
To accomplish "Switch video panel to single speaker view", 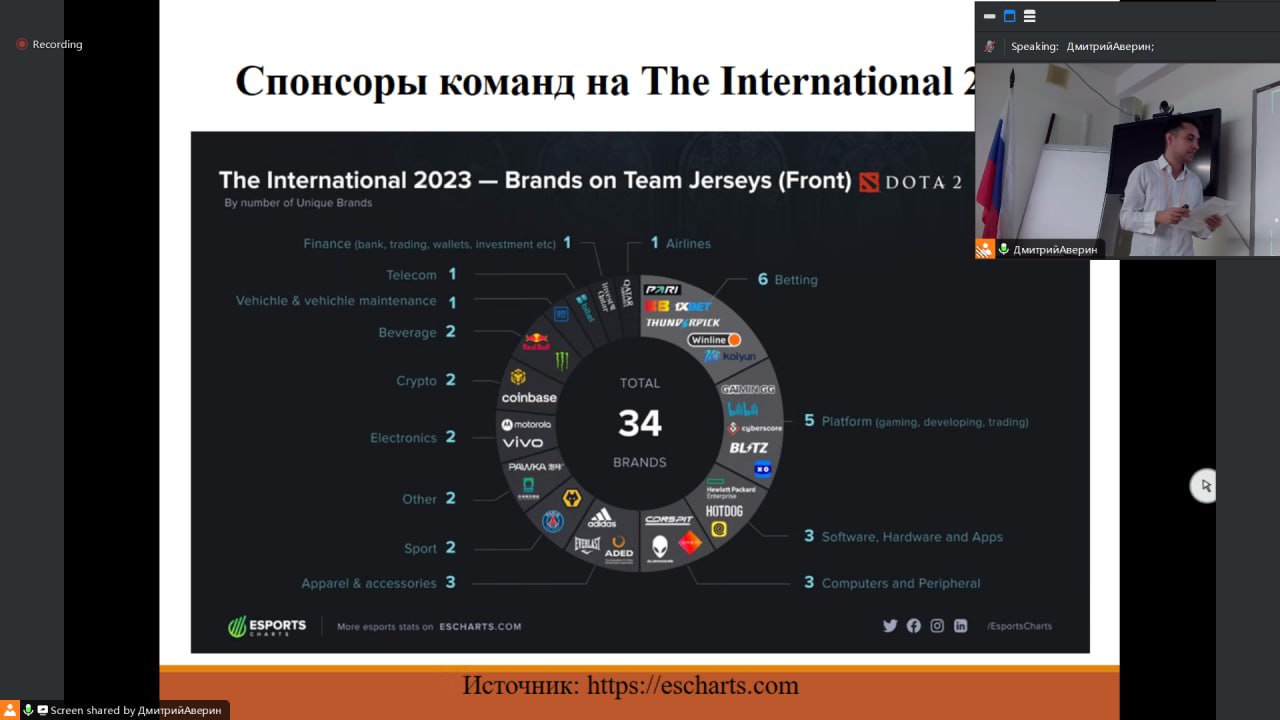I will click(x=1009, y=16).
